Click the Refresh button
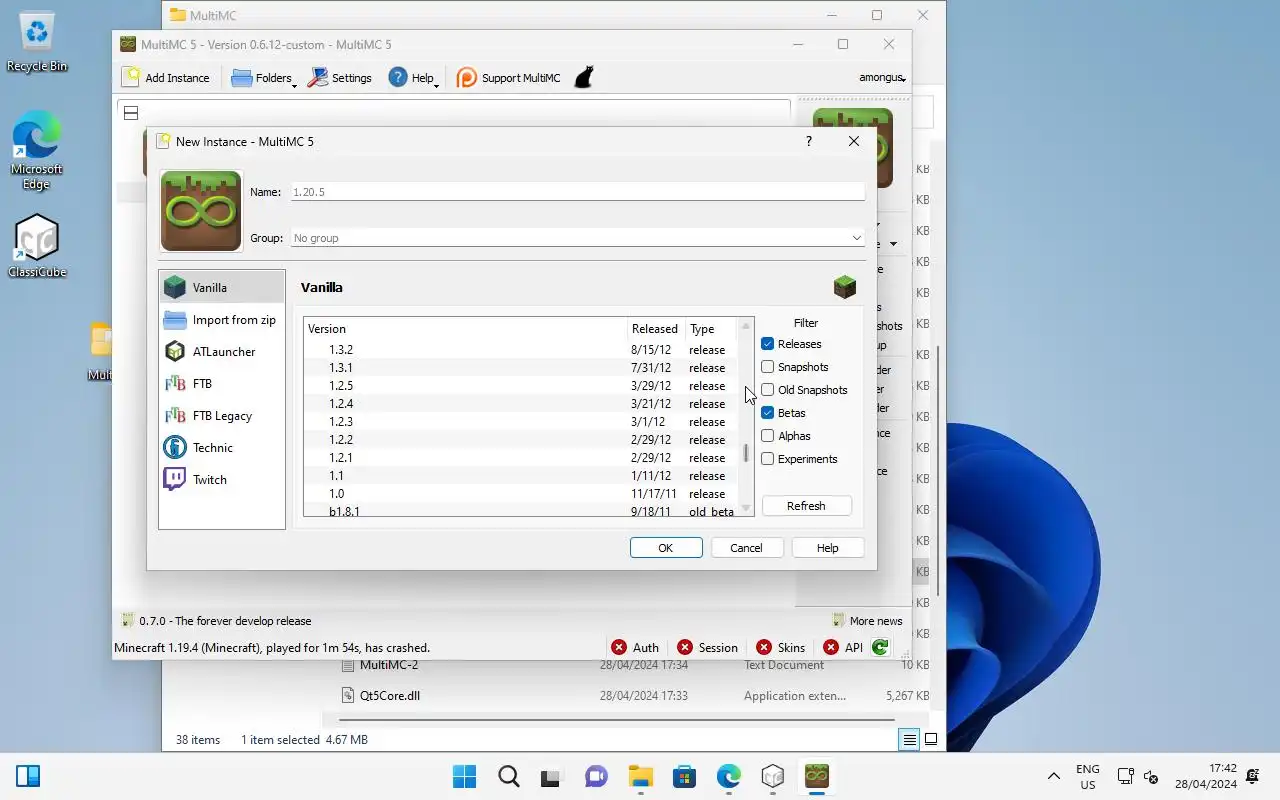 (x=806, y=506)
